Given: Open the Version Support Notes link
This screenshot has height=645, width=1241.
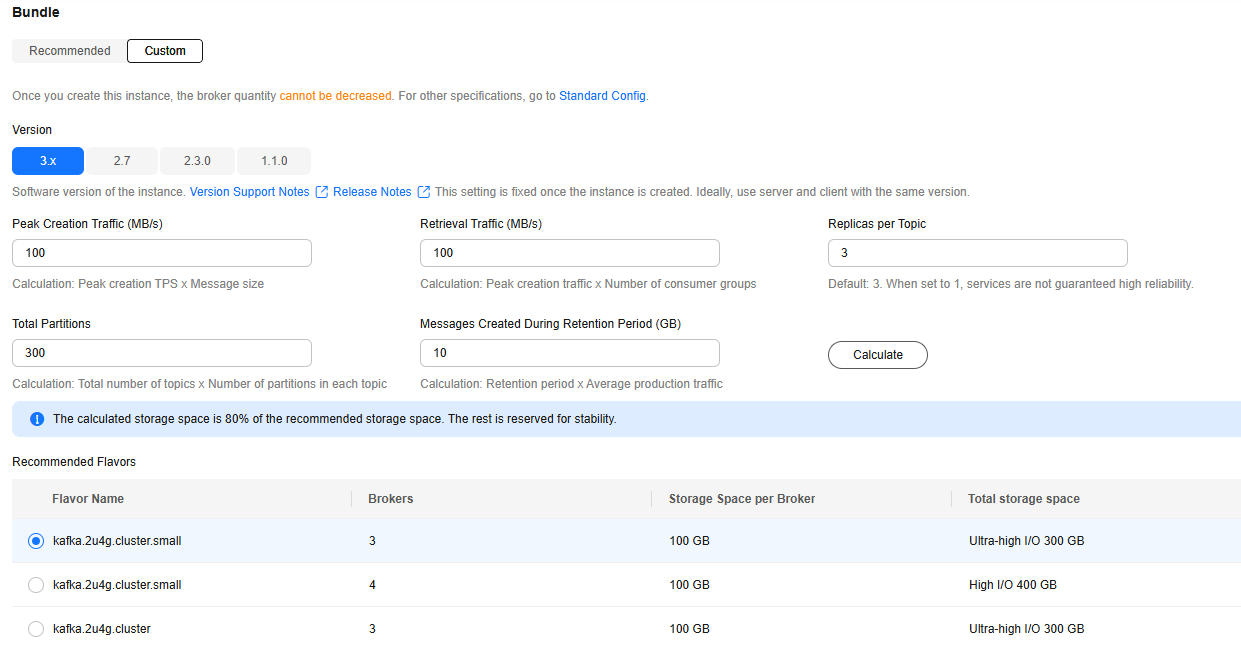Looking at the screenshot, I should tap(250, 192).
